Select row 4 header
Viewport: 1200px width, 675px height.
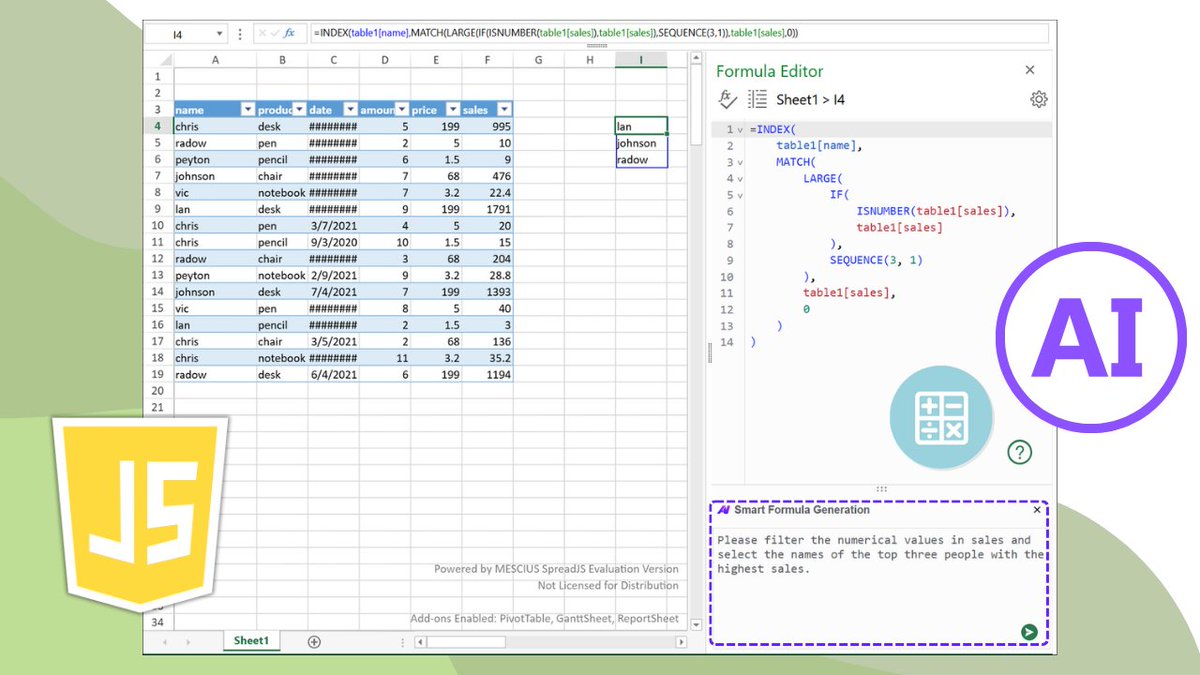coord(159,127)
